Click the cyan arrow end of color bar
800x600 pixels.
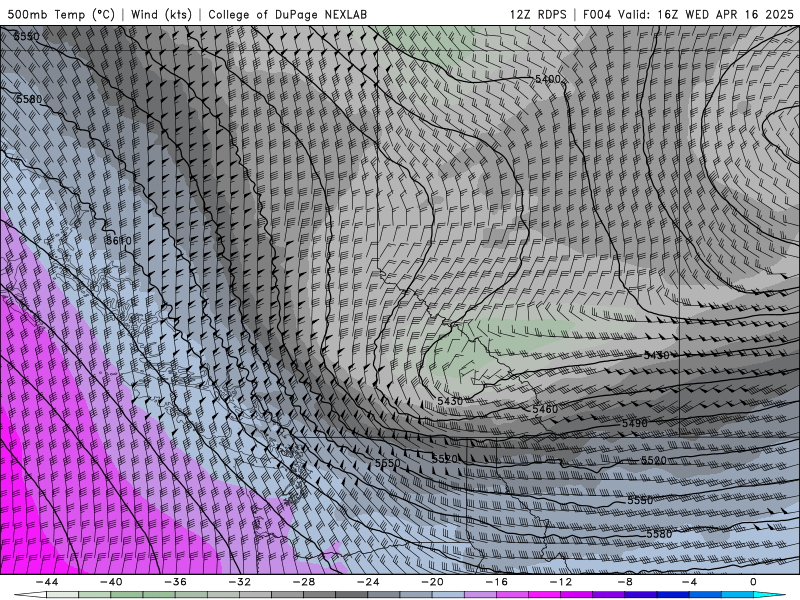point(770,595)
